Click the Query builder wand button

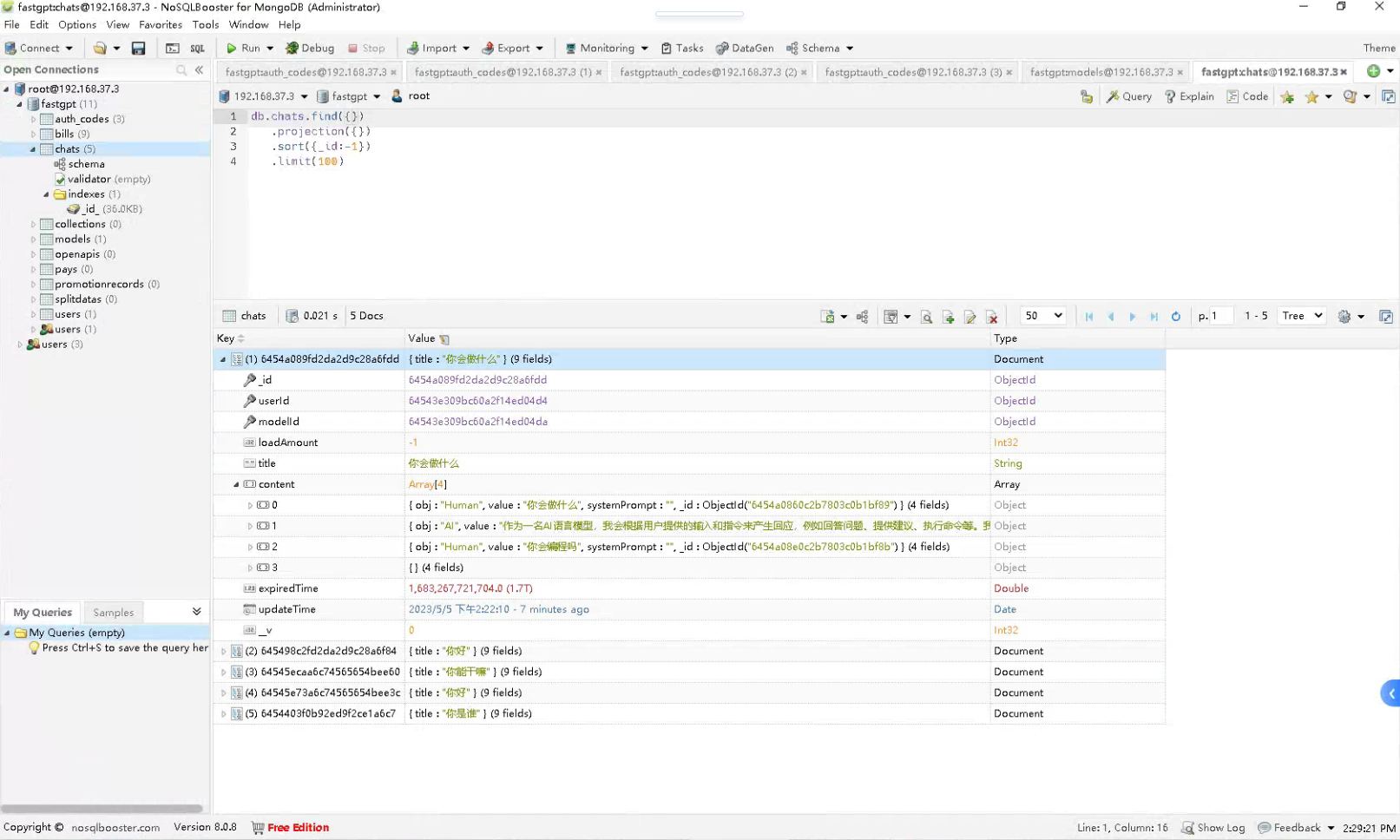(x=1129, y=96)
